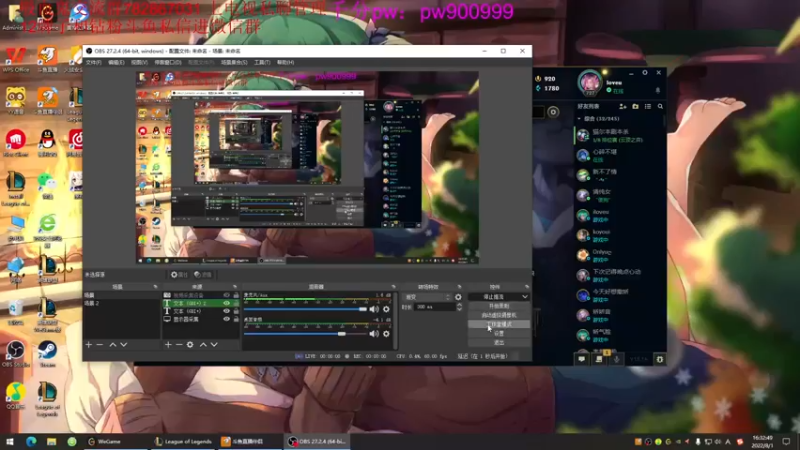The image size is (800, 450).
Task: Pop out the Scenes dock panel
Action: [x=155, y=287]
